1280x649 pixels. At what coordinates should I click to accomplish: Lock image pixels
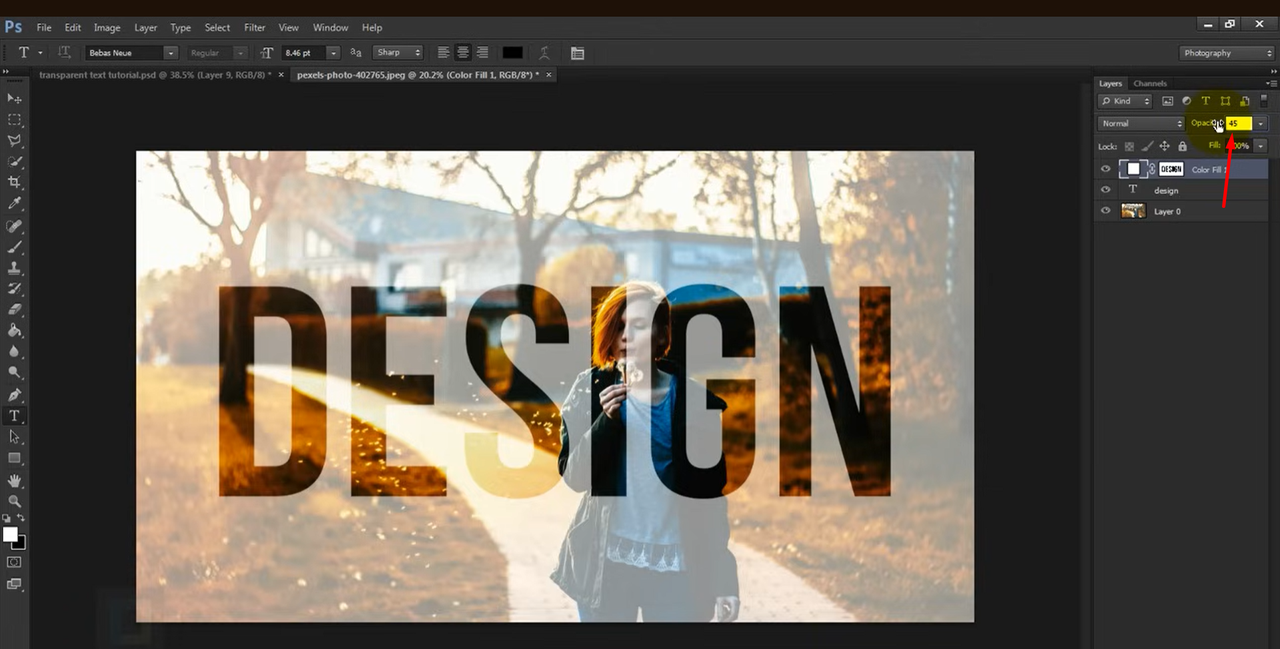(x=1147, y=146)
